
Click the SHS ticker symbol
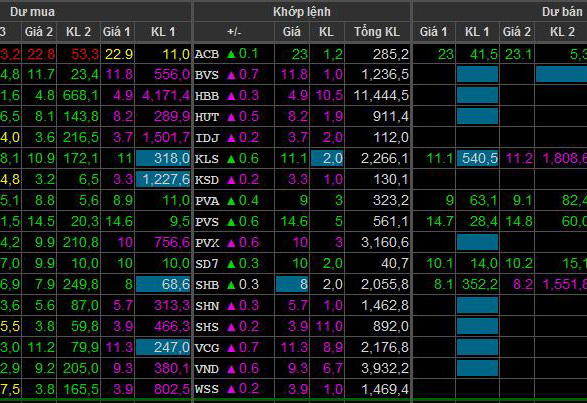point(207,327)
